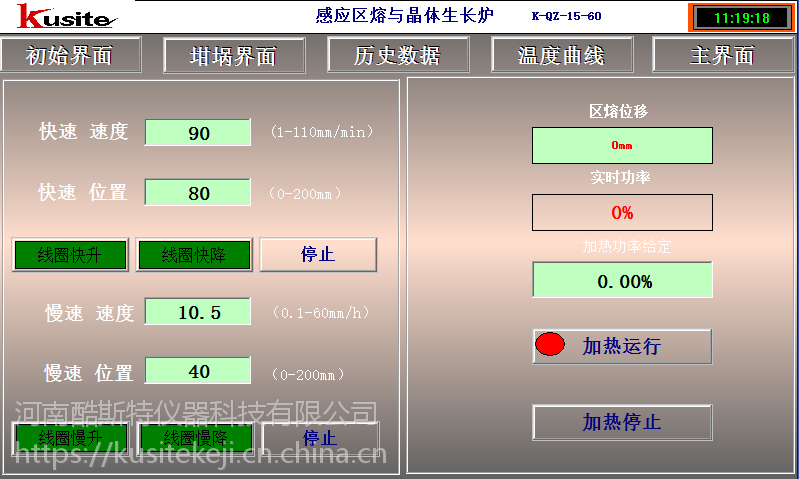Click the 加热功率给定 field showing 0.00%
Image resolution: width=799 pixels, height=479 pixels.
[x=621, y=281]
